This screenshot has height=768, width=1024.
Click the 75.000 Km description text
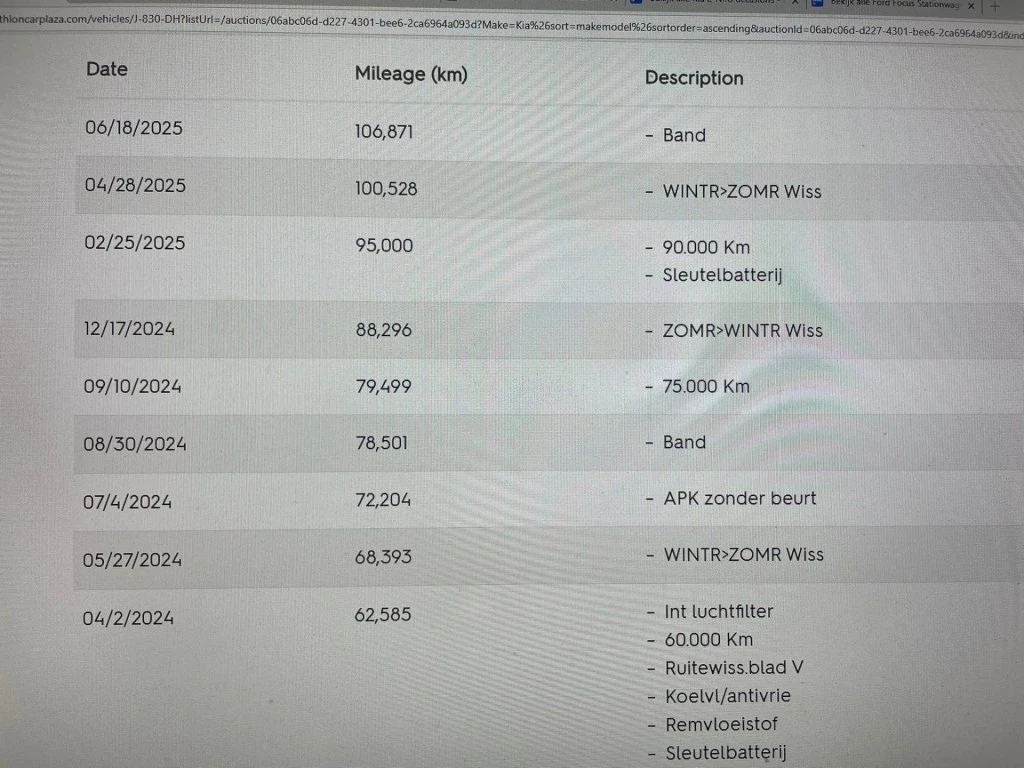(706, 386)
